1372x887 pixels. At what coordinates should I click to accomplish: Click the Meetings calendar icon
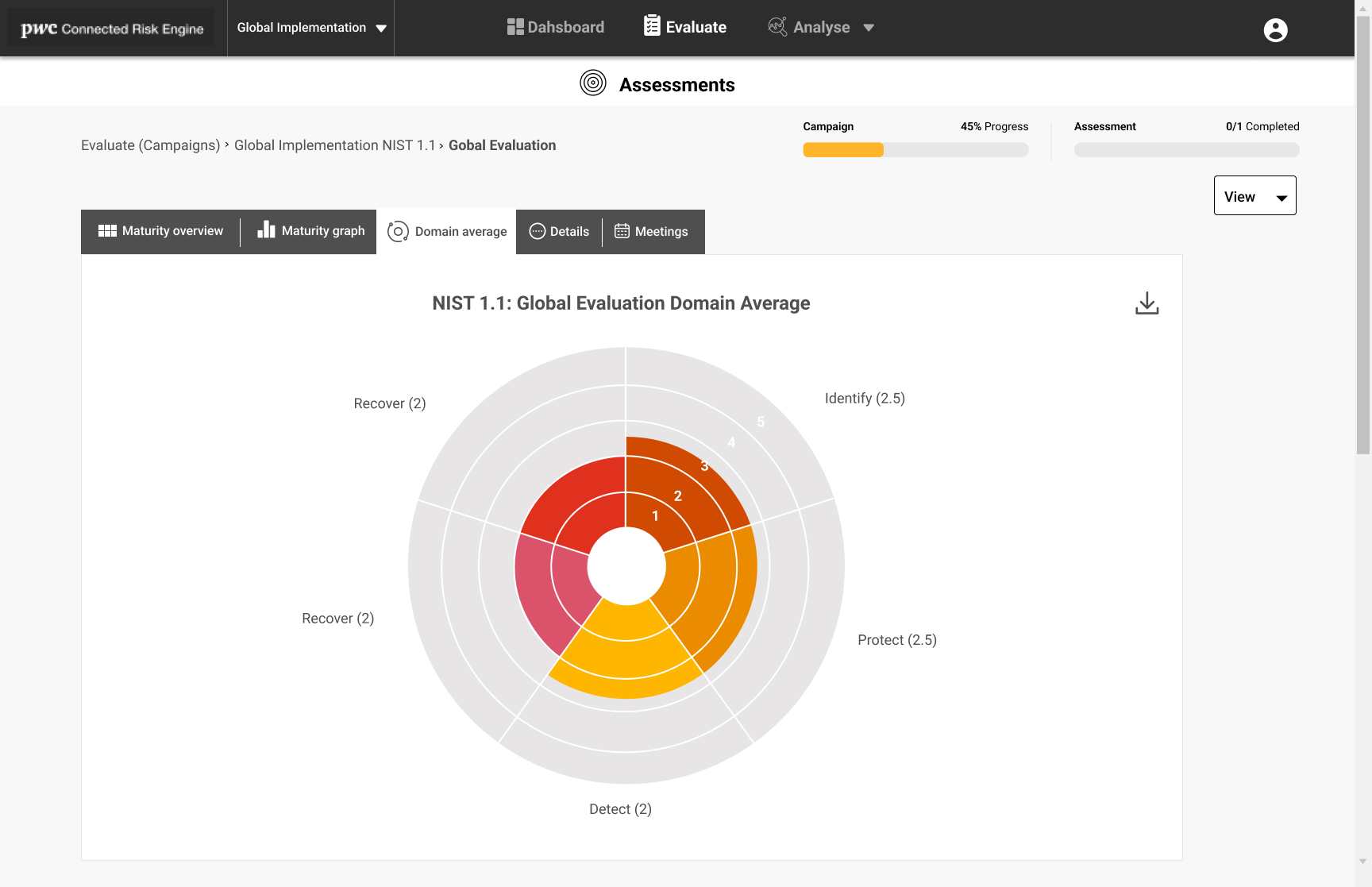click(623, 231)
